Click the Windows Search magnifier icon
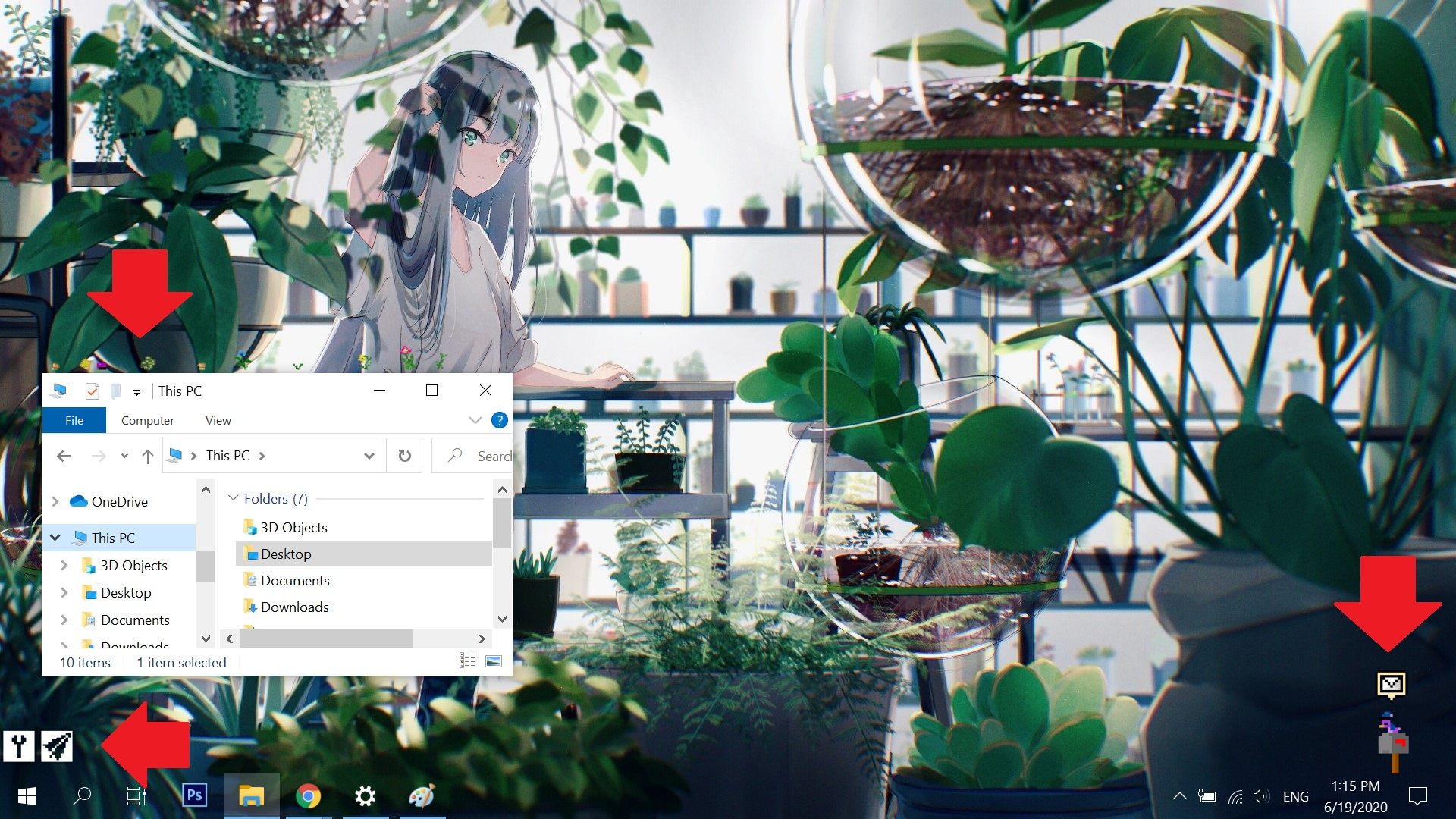The image size is (1456, 819). tap(81, 795)
